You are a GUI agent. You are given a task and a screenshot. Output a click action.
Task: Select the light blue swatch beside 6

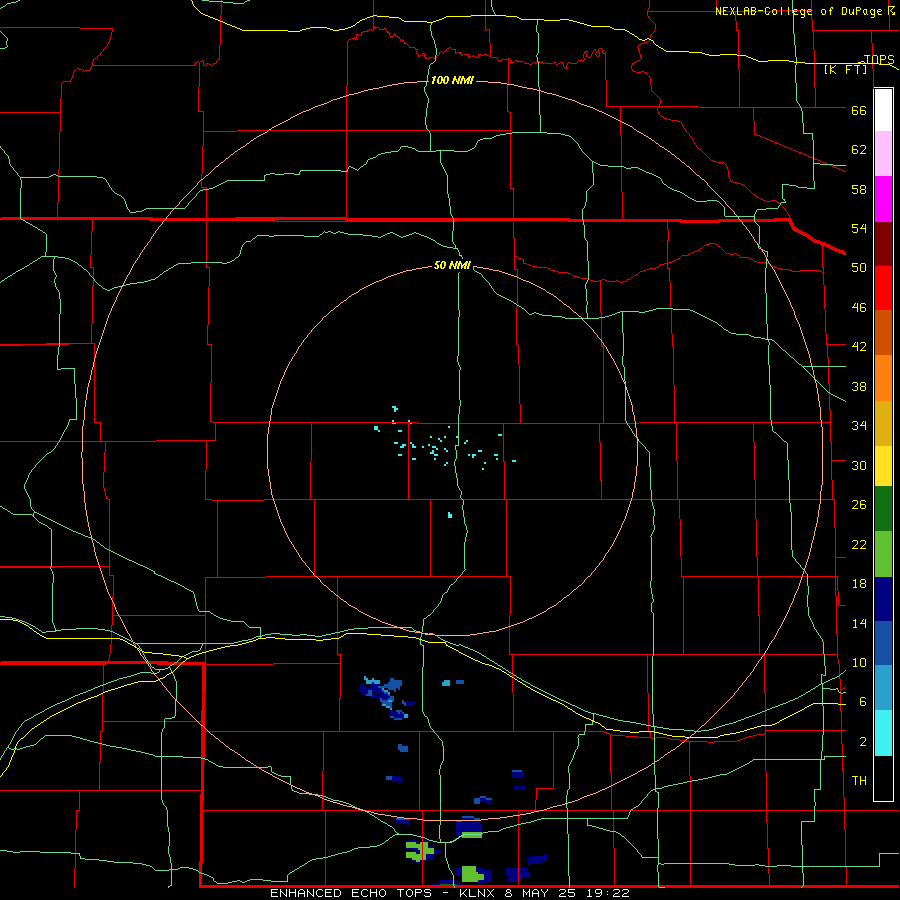pyautogui.click(x=883, y=688)
